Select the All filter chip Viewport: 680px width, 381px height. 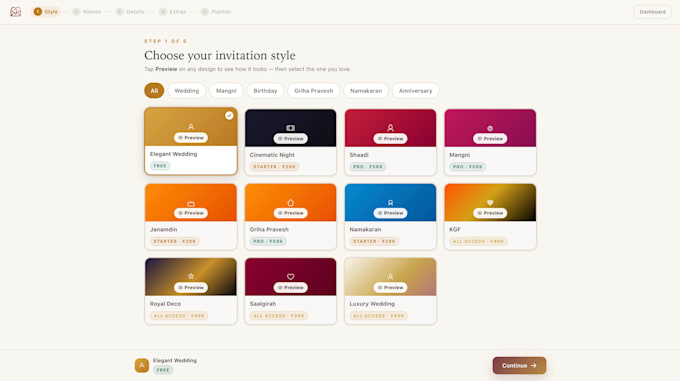(x=154, y=91)
